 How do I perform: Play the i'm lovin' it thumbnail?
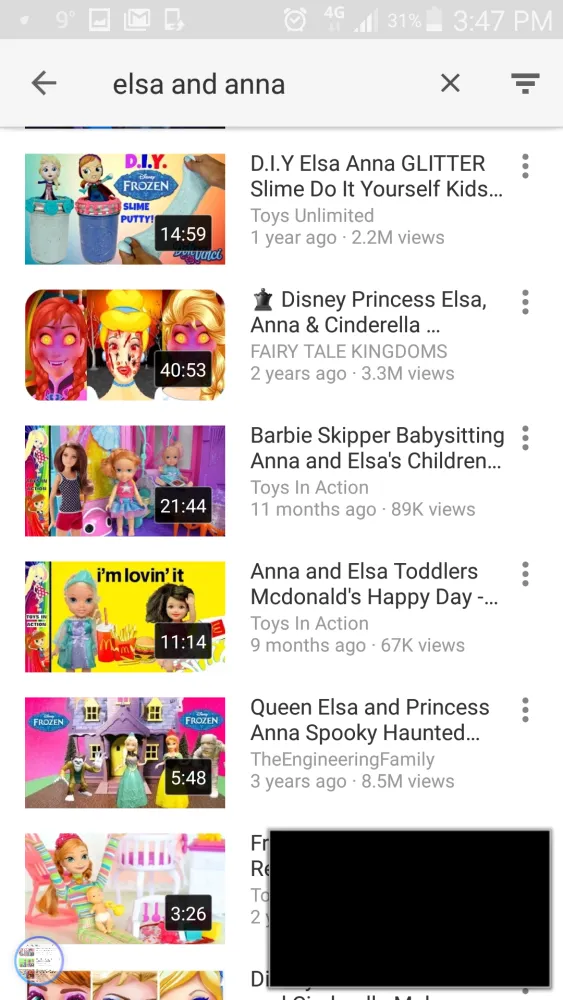[125, 616]
